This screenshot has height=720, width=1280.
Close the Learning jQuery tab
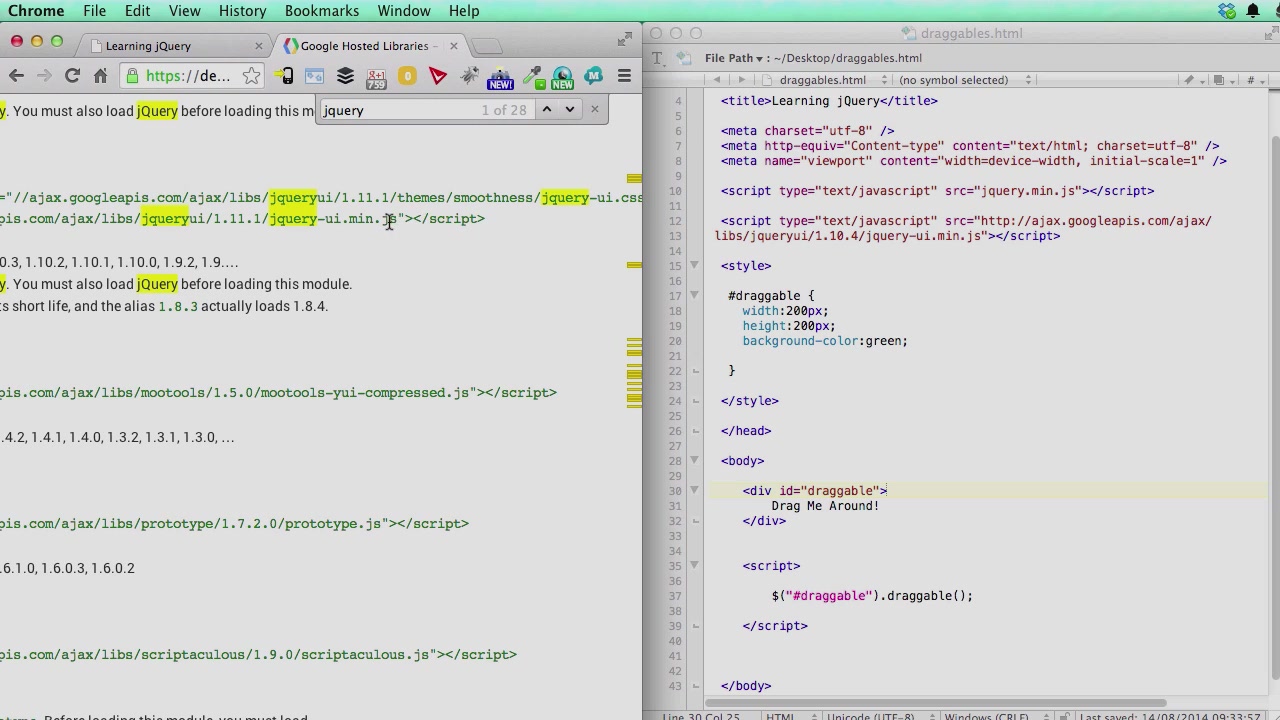pyautogui.click(x=258, y=46)
